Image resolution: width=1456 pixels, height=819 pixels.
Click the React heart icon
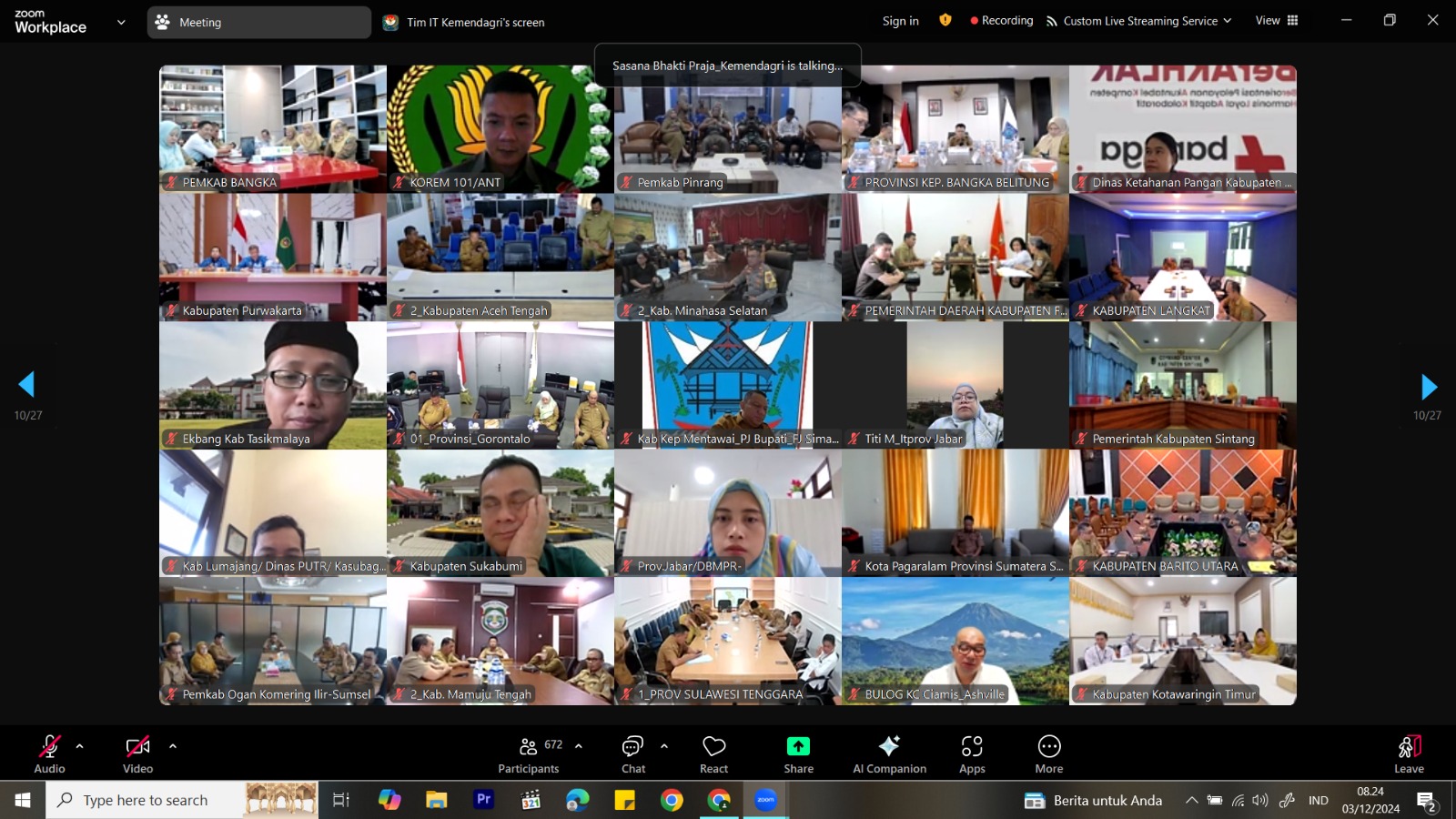coord(713,754)
